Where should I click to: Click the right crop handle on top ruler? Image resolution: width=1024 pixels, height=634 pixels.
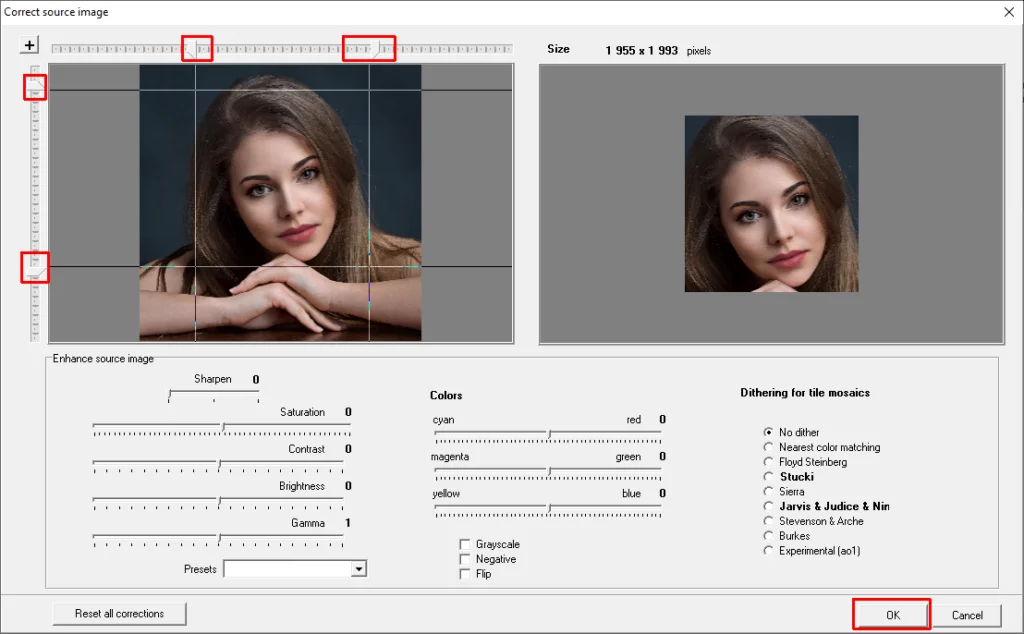pos(377,50)
